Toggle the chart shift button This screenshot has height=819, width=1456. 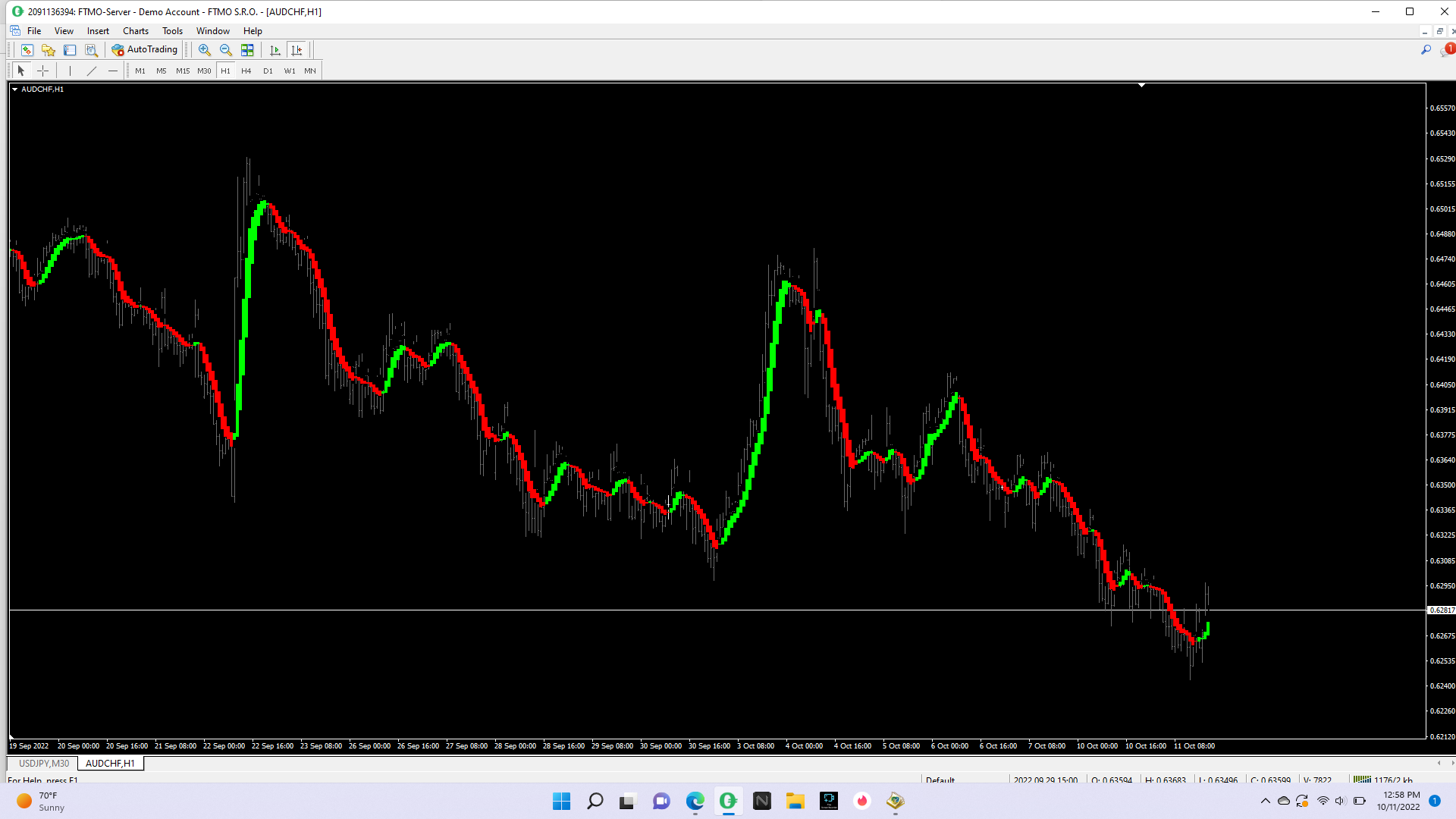click(x=297, y=50)
